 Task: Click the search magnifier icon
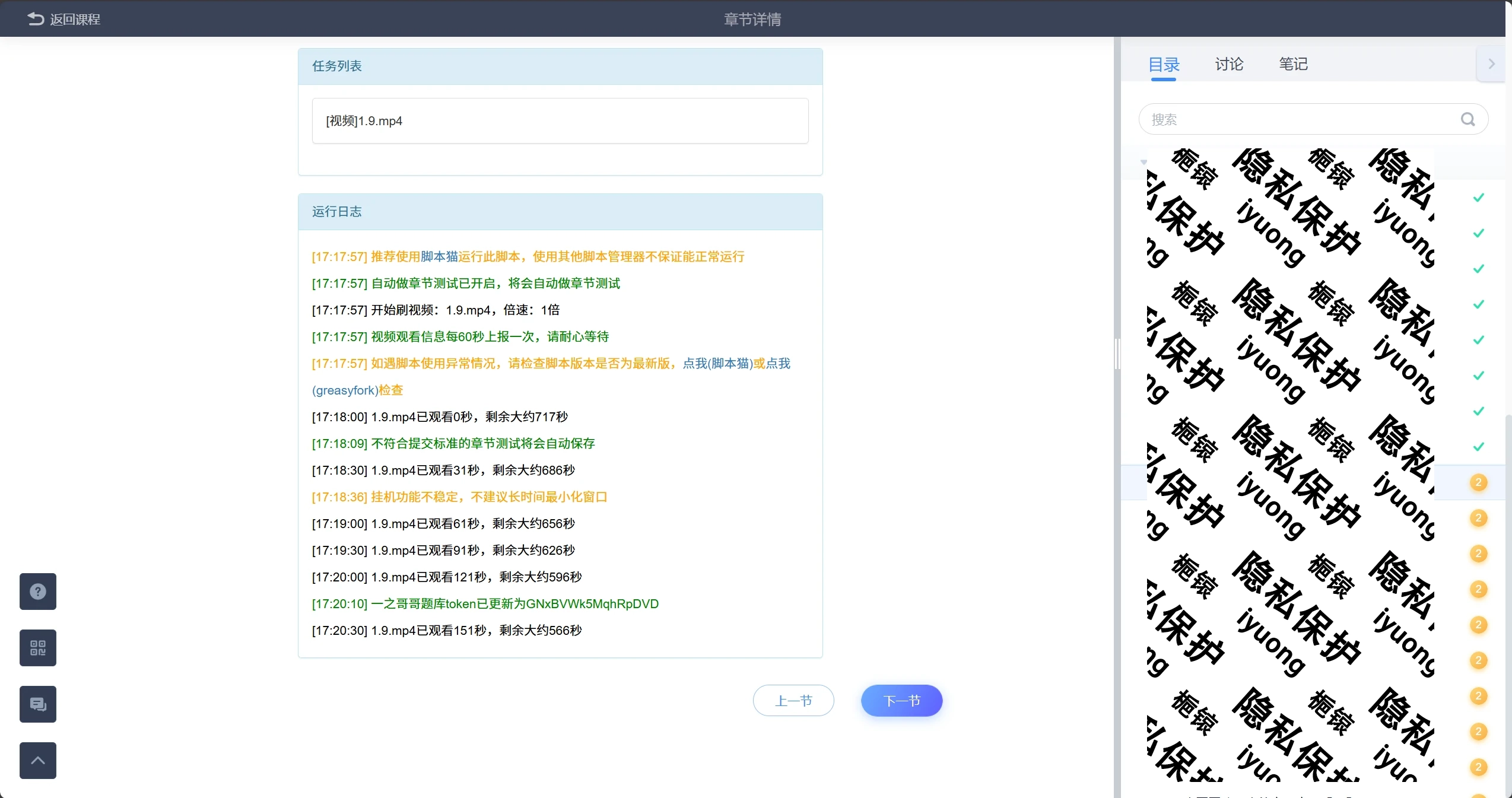point(1467,119)
